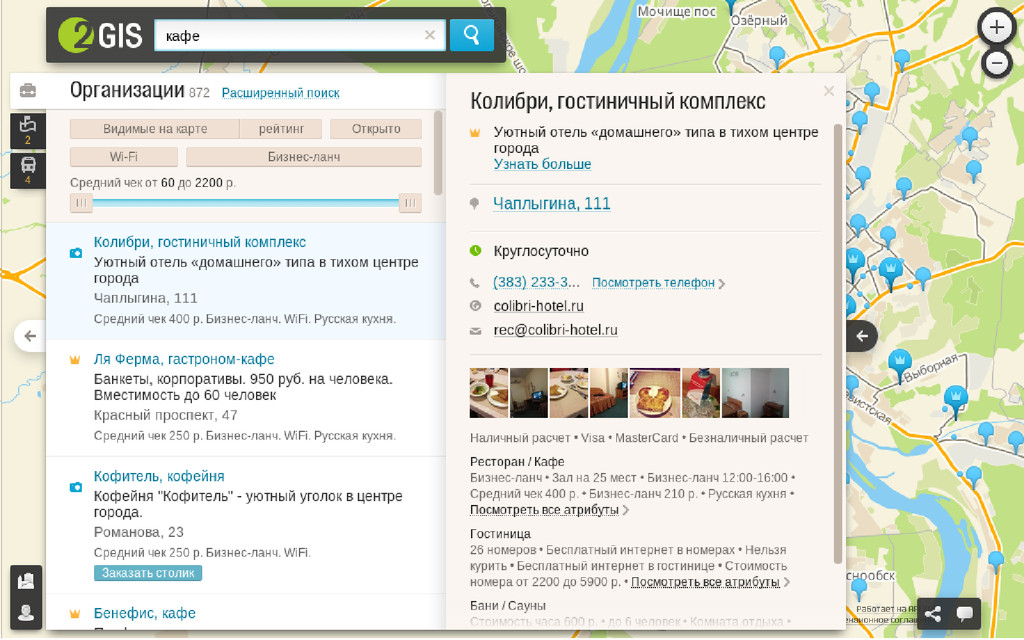Image resolution: width=1024 pixels, height=640 pixels.
Task: Open the route directions sidebar icon
Action: coord(27,130)
